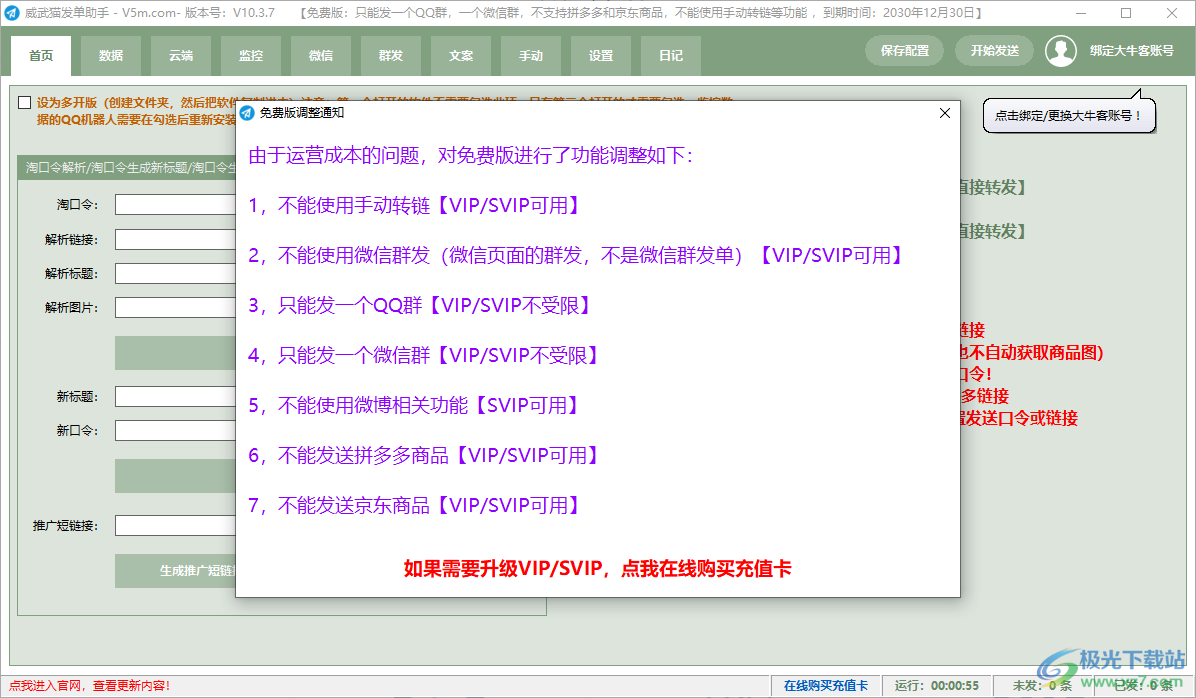Image resolution: width=1196 pixels, height=698 pixels.
Task: Select notice line 3 about QQ群
Action: (x=420, y=305)
